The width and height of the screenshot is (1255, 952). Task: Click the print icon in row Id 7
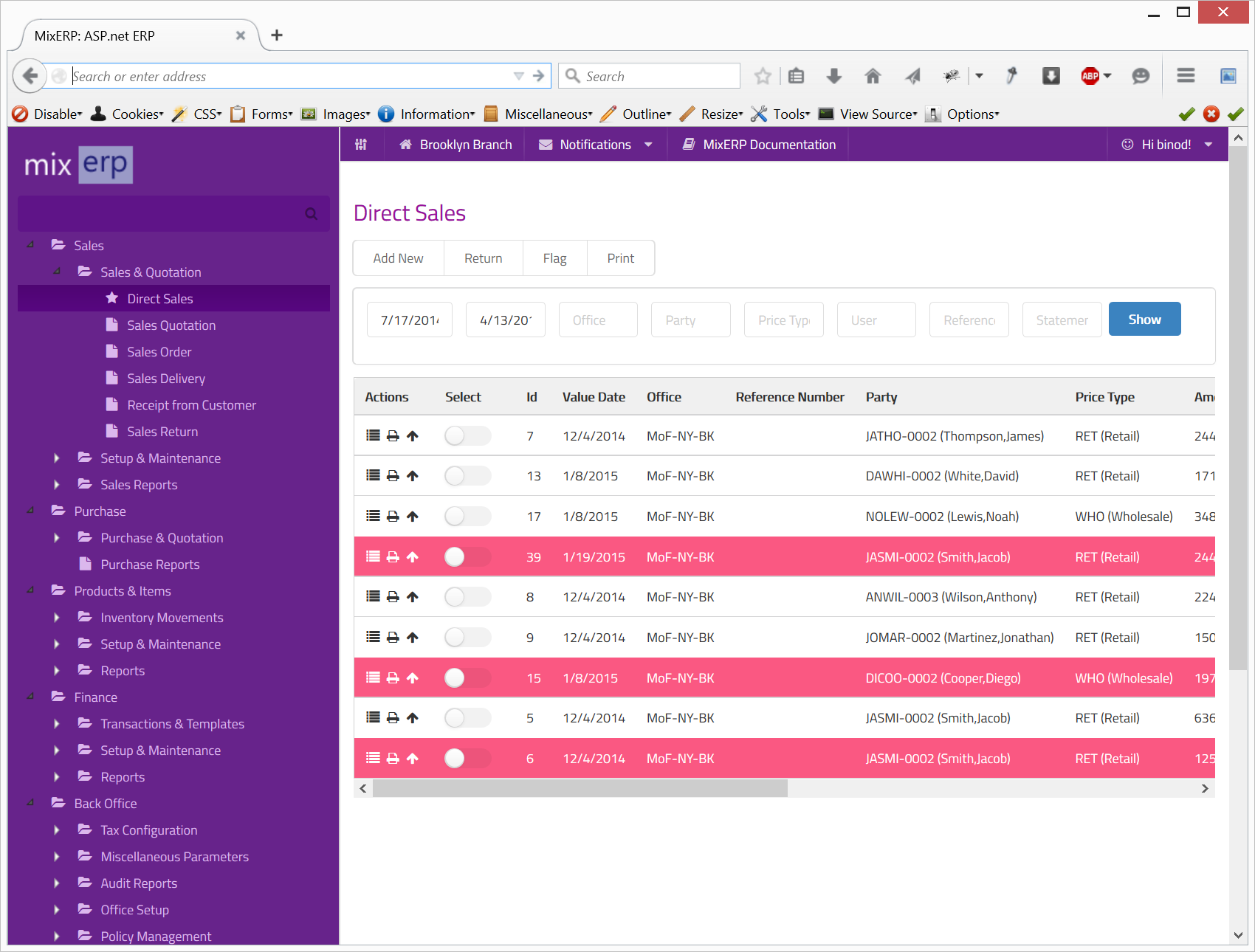tap(393, 436)
